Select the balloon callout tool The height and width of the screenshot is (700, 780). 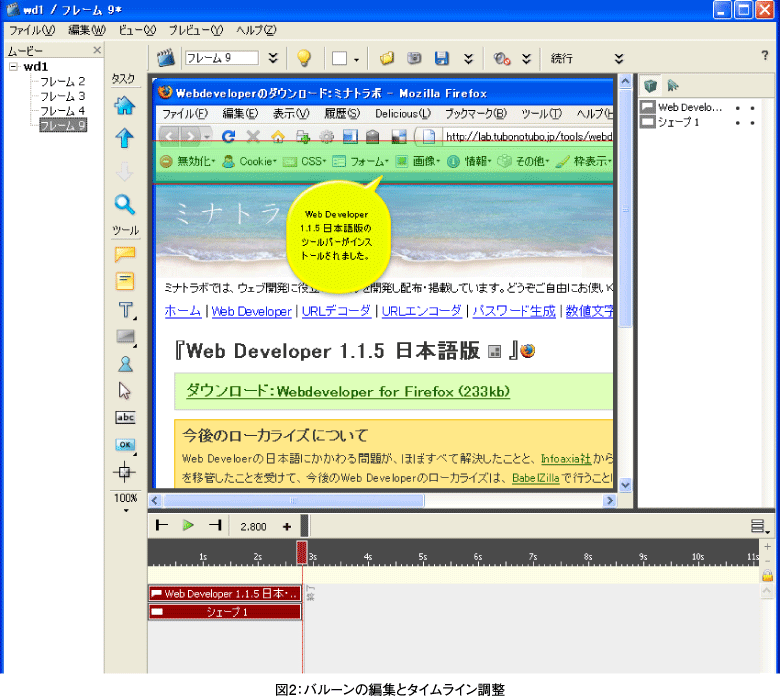pos(125,254)
